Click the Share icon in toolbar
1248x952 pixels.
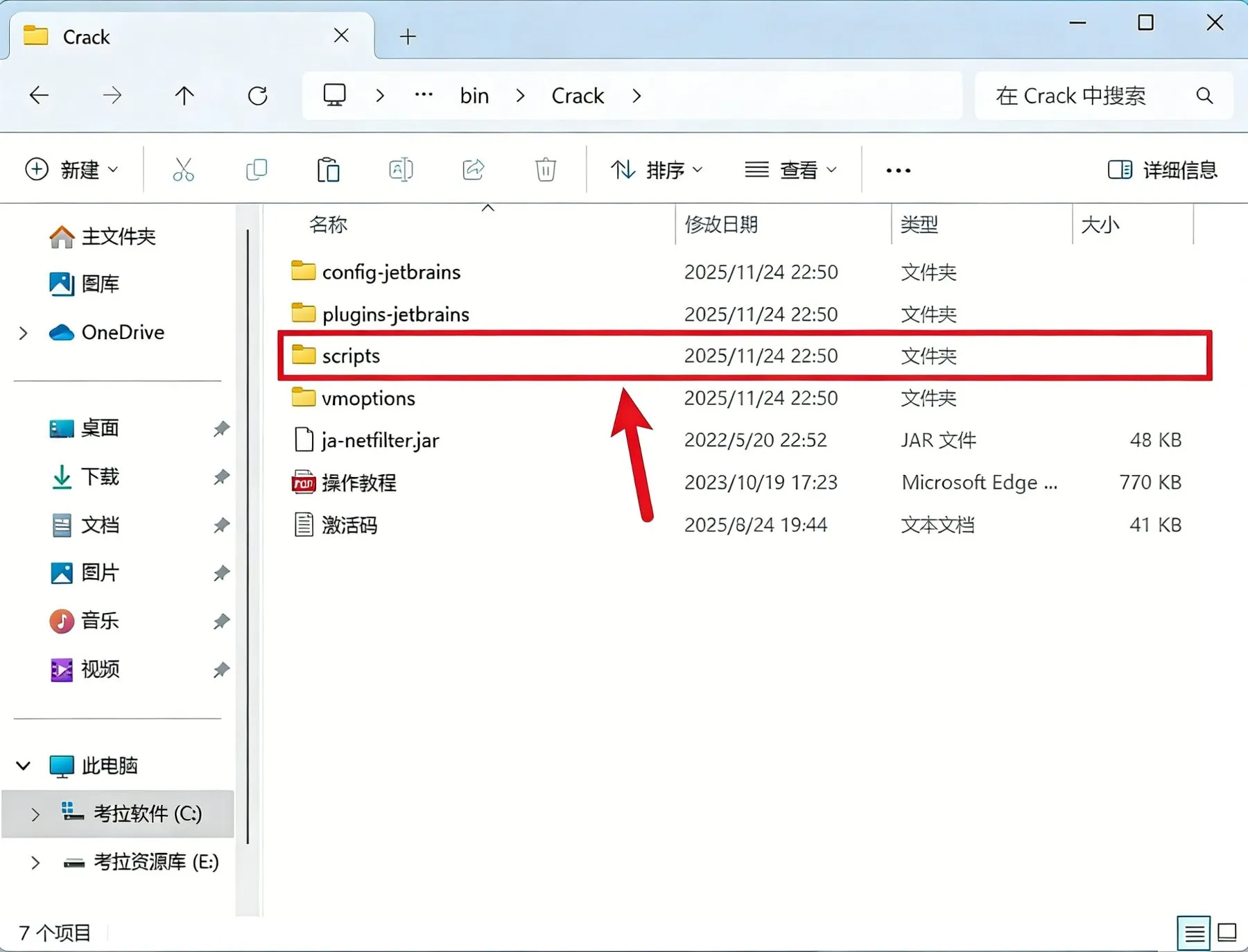(x=474, y=170)
